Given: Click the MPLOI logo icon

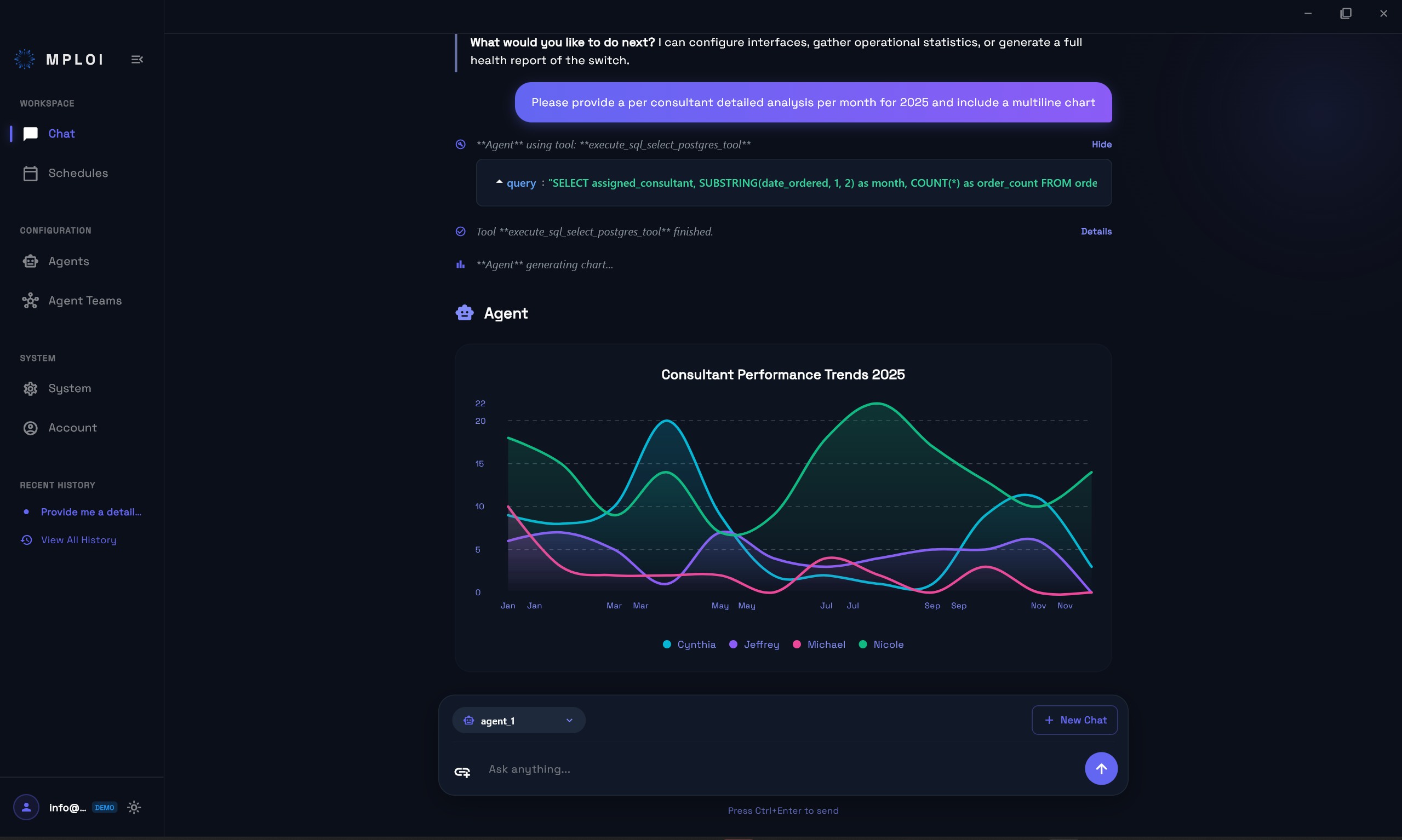Looking at the screenshot, I should 25,60.
